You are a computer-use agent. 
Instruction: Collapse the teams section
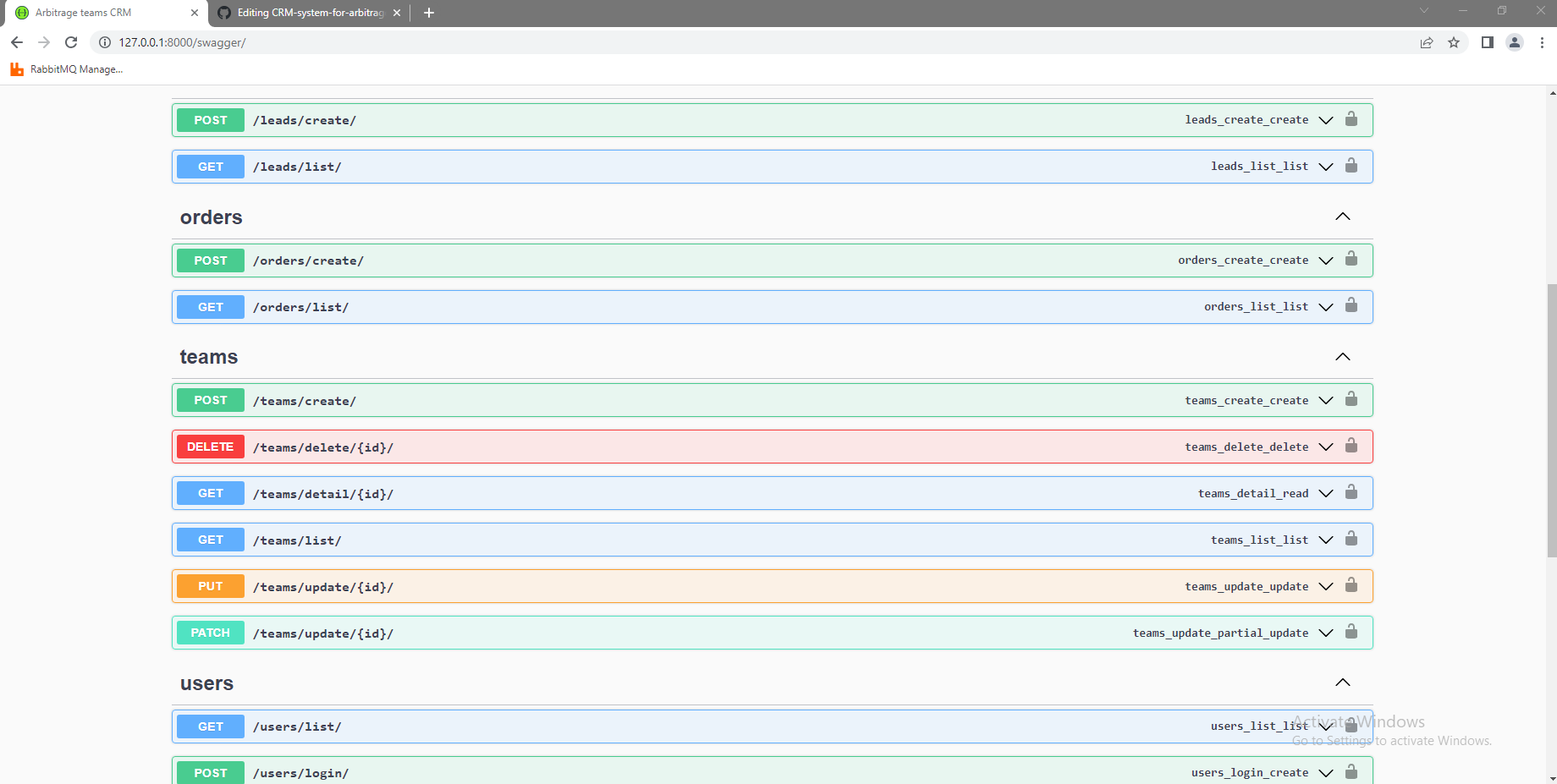(x=1341, y=356)
